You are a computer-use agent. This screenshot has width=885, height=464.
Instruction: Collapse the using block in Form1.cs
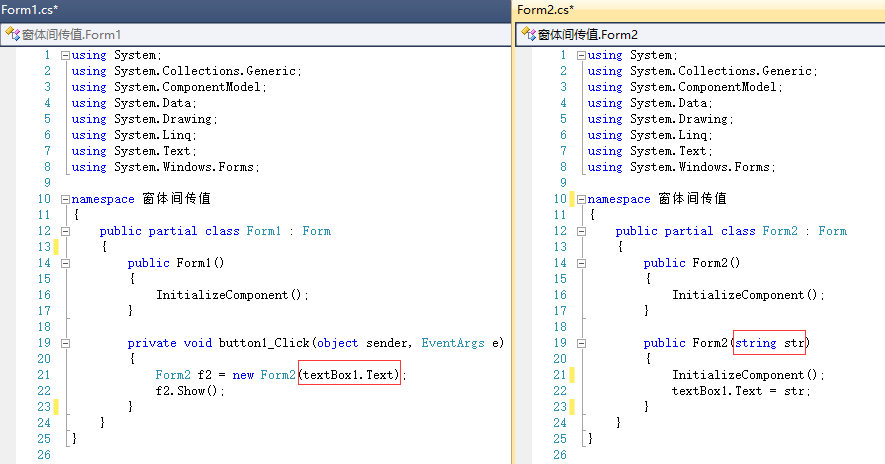tap(65, 55)
